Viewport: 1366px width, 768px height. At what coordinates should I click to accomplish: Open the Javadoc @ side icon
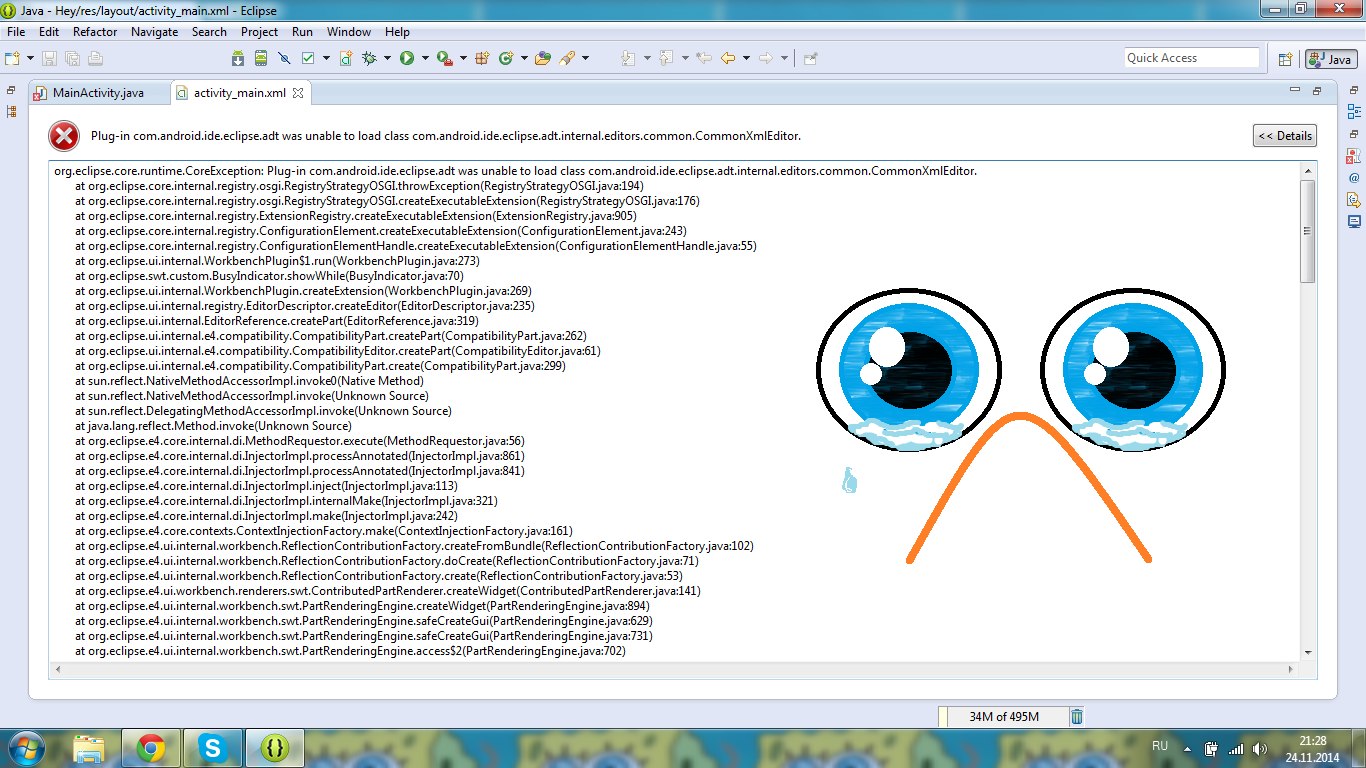tap(1354, 178)
